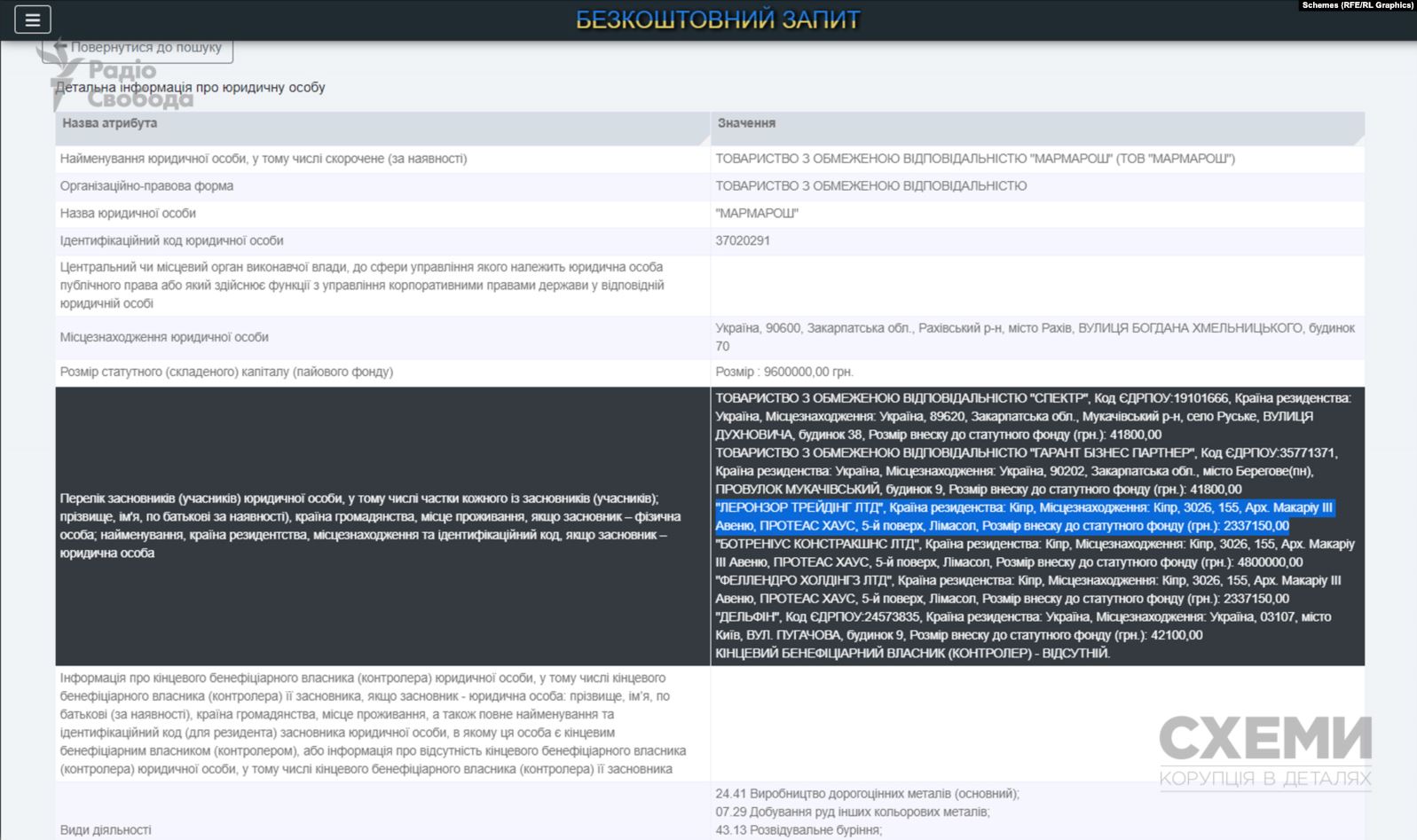This screenshot has width=1417, height=840.
Task: Click the 'Назва юридичної особи' attribute label
Action: coord(128,214)
